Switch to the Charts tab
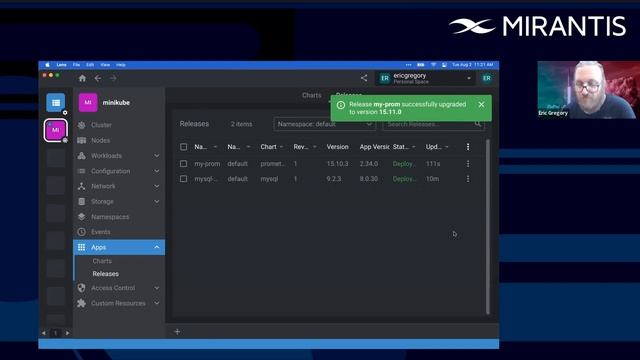Image resolution: width=640 pixels, height=360 pixels. click(x=311, y=95)
